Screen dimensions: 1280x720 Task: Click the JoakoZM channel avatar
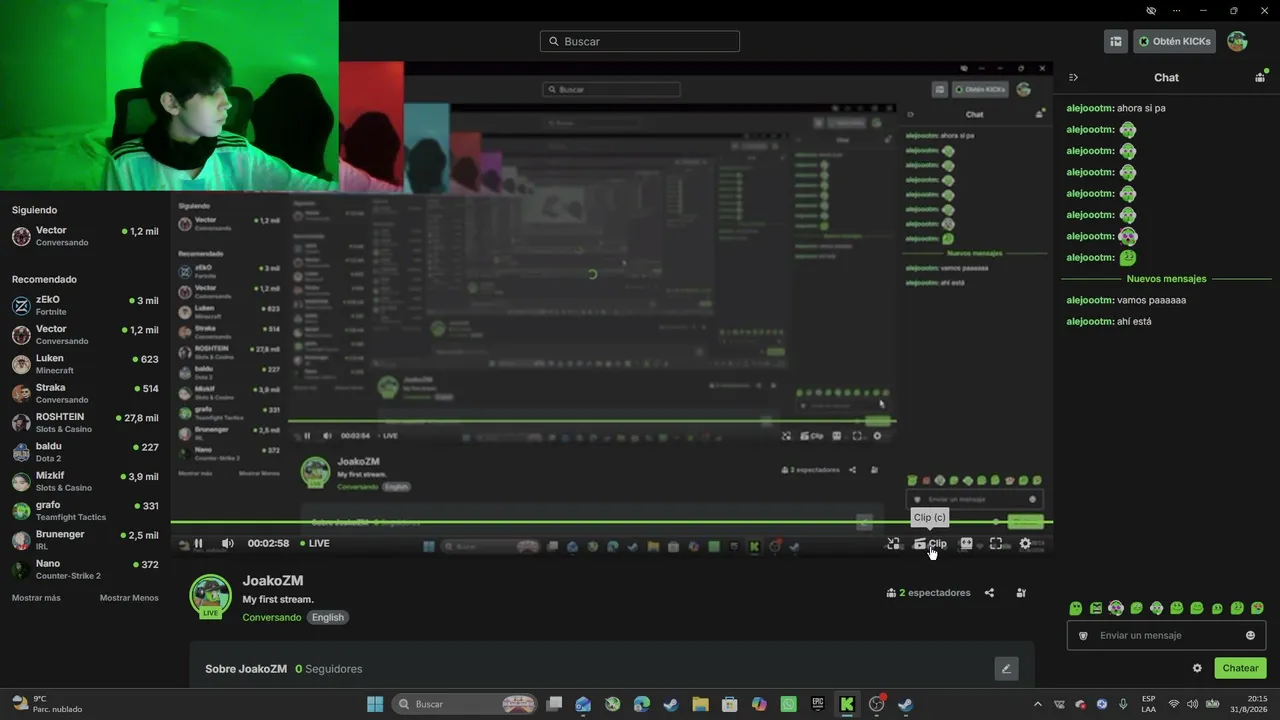point(211,596)
